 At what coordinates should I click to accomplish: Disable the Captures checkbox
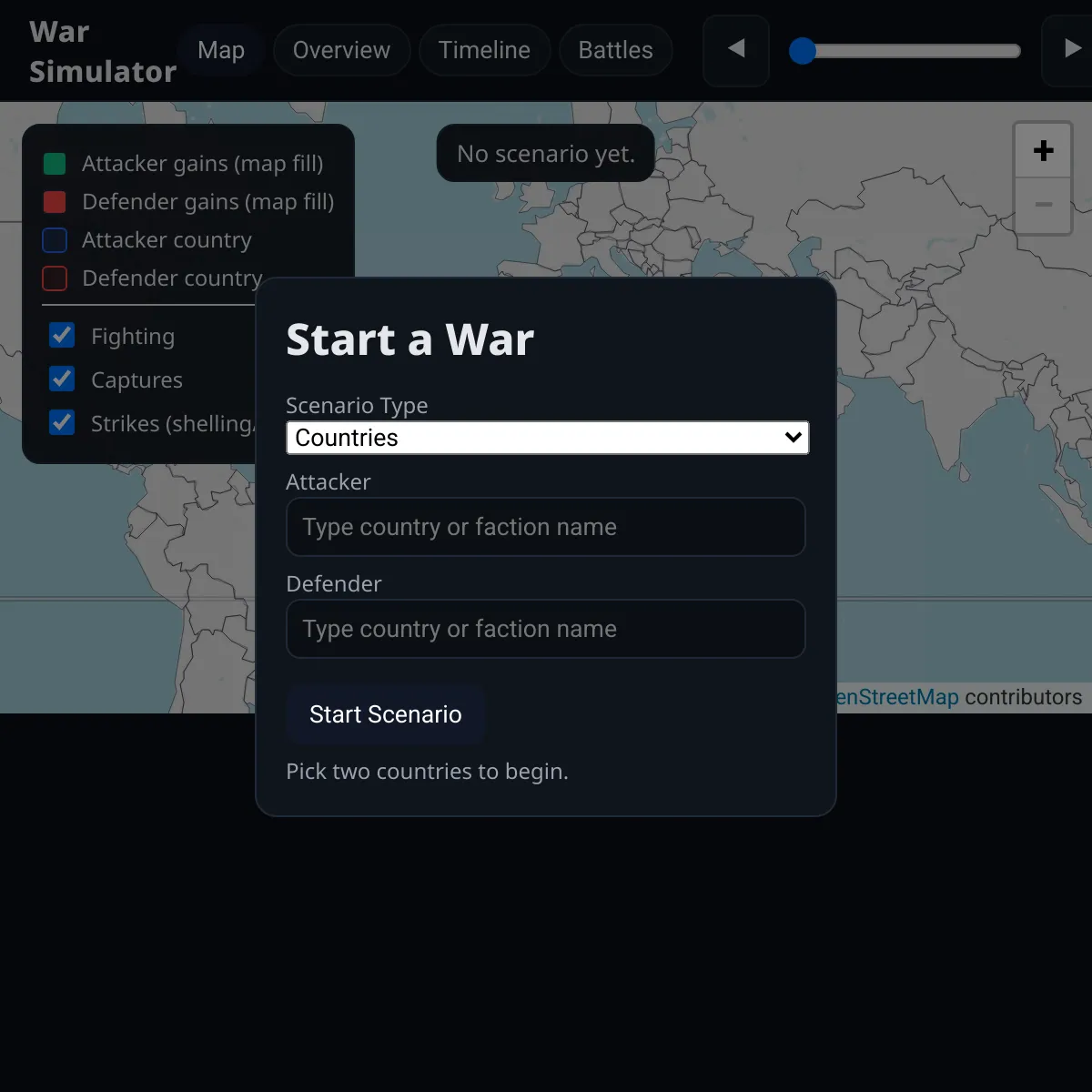point(62,379)
